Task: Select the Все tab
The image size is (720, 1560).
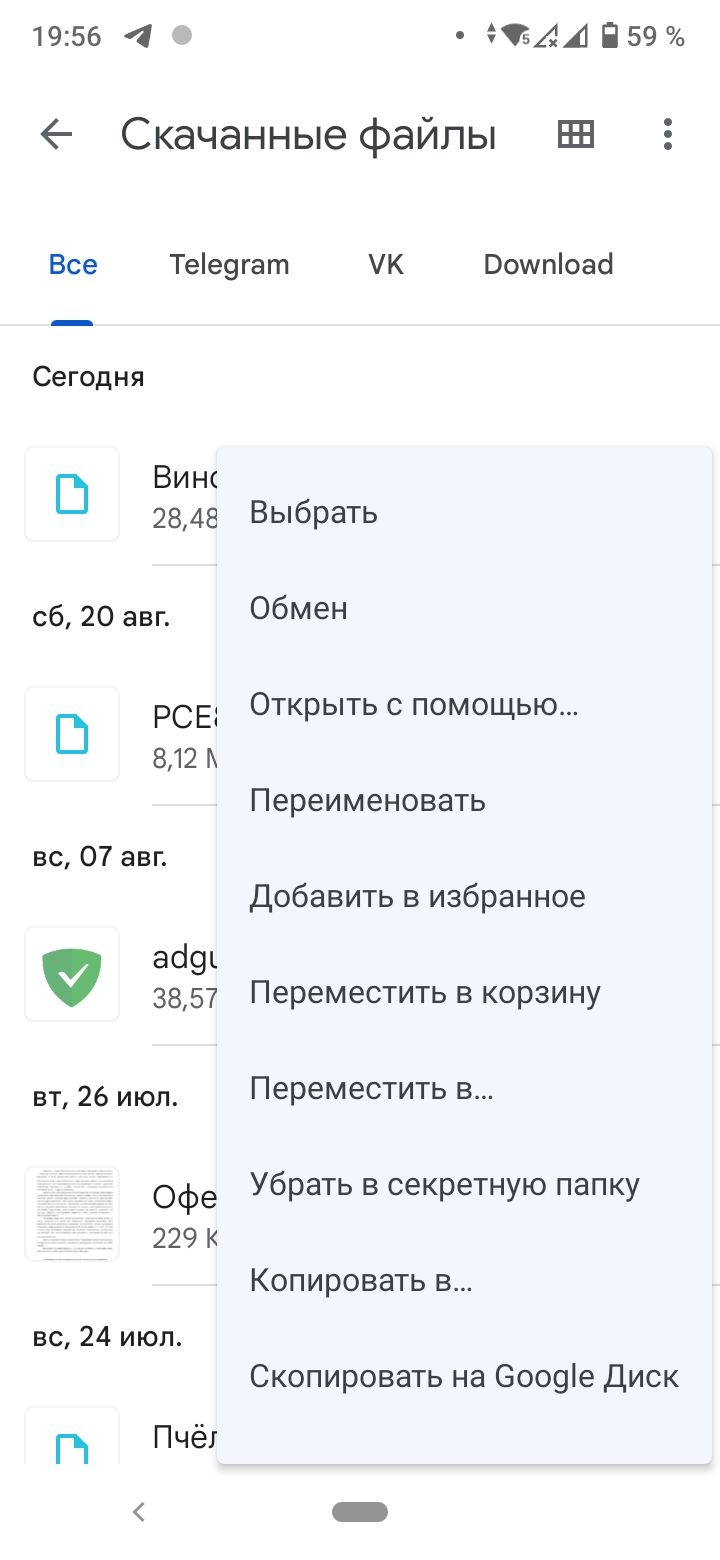Action: (73, 265)
